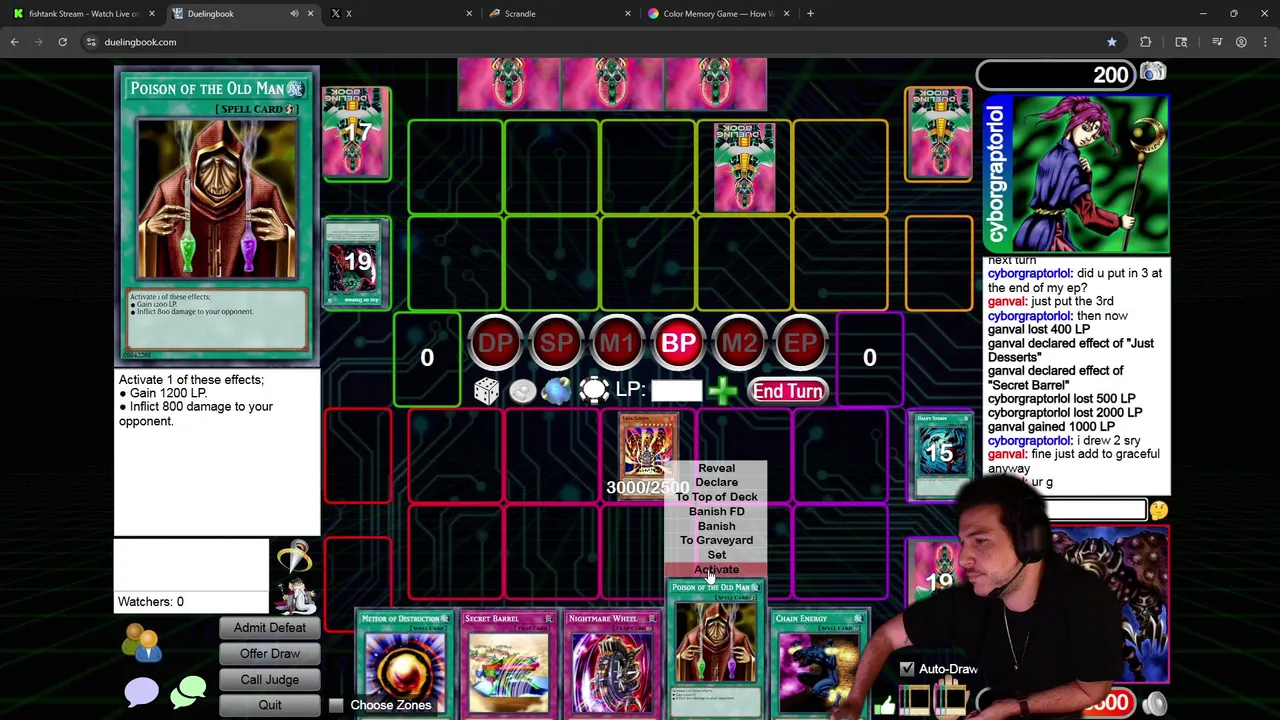Screen dimensions: 1280x720
Task: Switch to the Draw Phase (DP)
Action: 495,343
